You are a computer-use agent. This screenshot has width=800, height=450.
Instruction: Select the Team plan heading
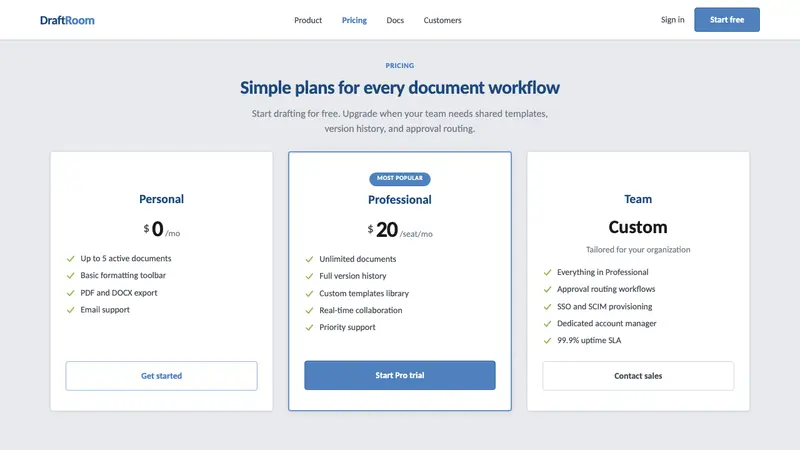638,199
